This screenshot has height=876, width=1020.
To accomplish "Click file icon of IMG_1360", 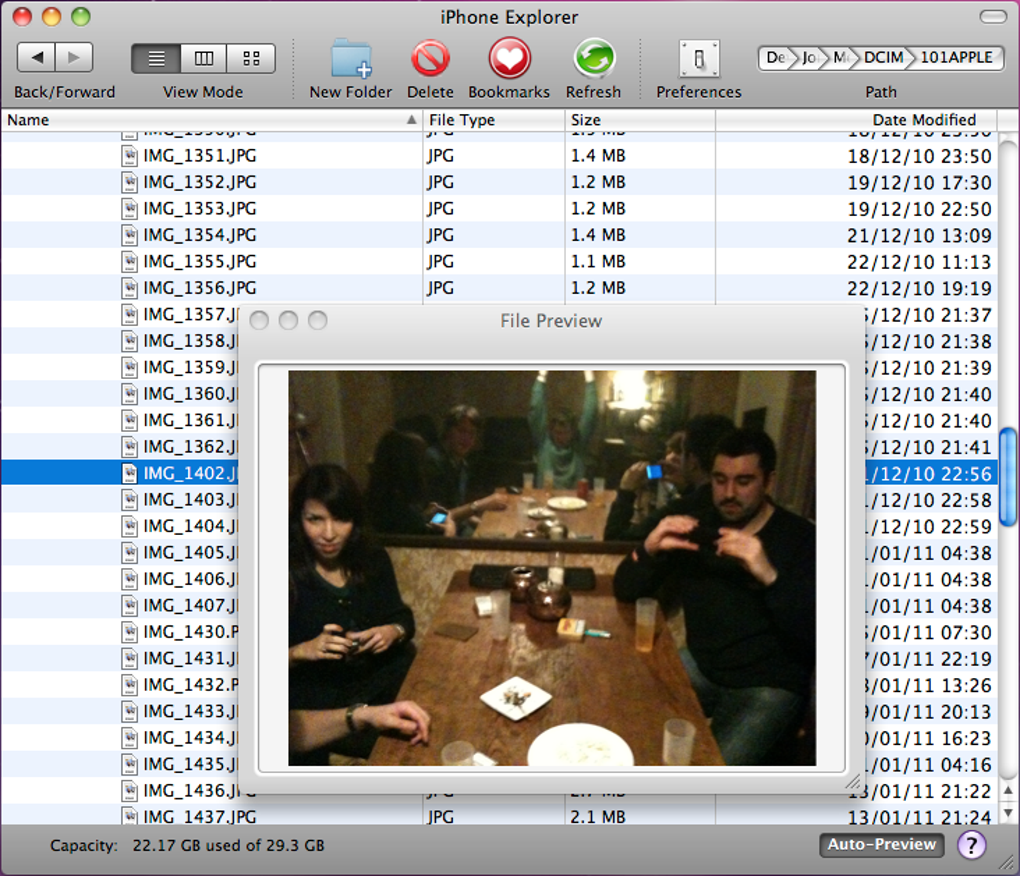I will click(x=130, y=394).
